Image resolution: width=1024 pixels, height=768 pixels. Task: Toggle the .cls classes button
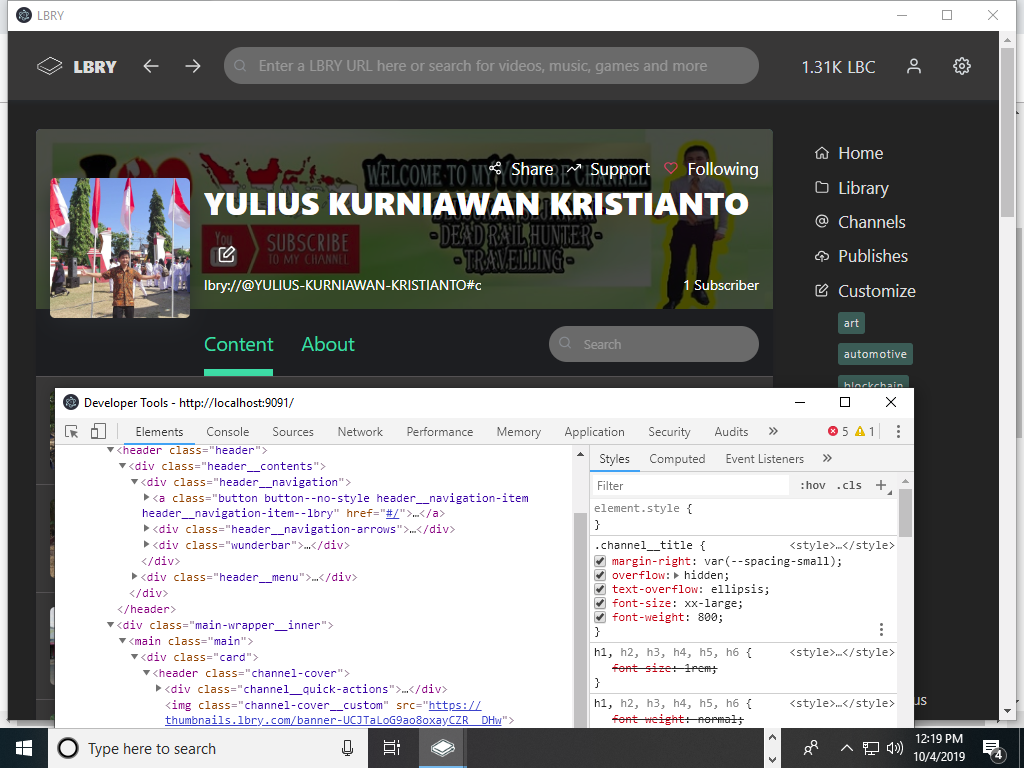point(849,486)
